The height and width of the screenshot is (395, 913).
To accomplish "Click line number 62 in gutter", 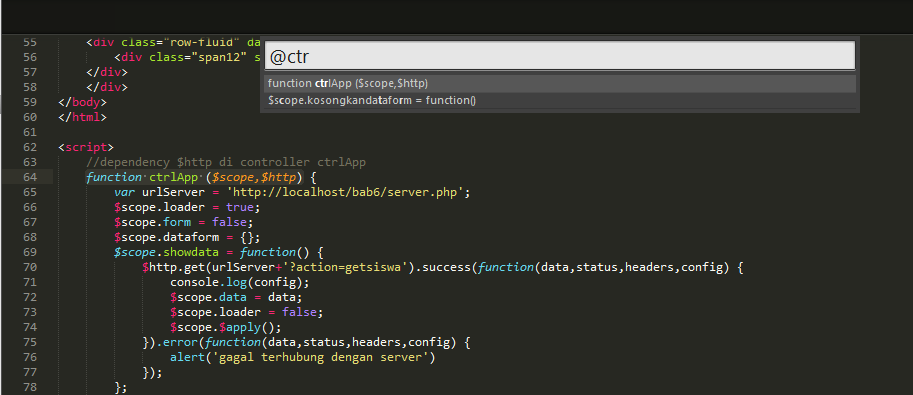I will [30, 147].
